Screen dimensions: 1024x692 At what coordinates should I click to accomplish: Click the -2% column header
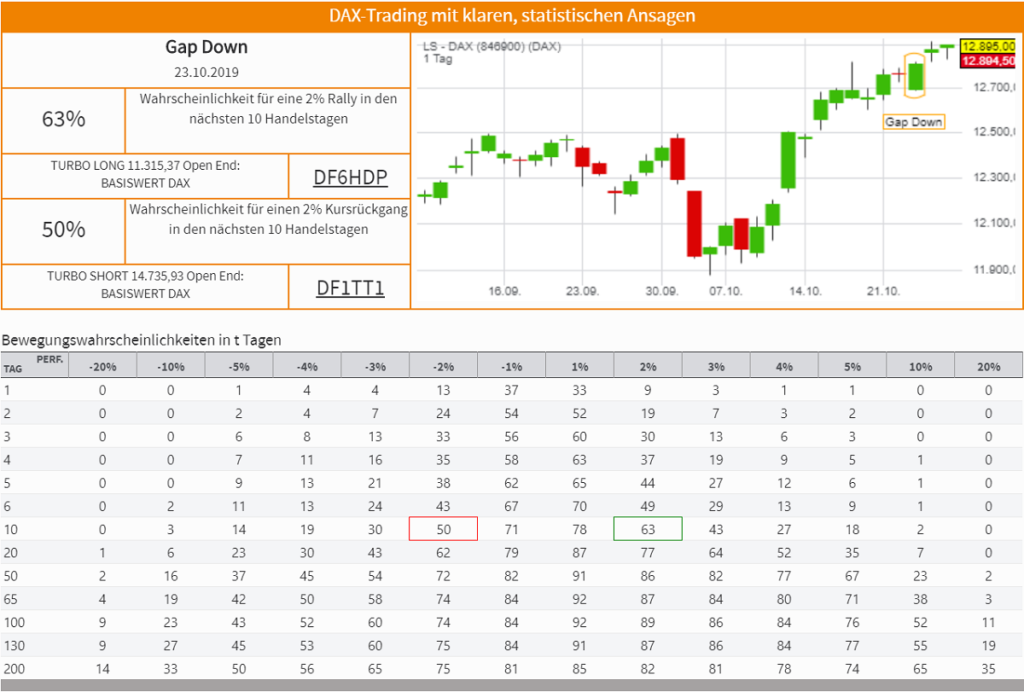(443, 367)
